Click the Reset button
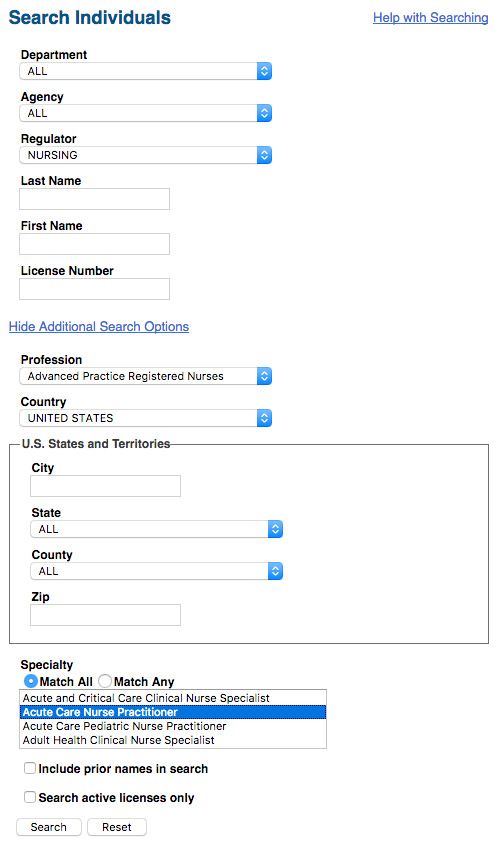Viewport: 501px width, 849px height. (116, 827)
